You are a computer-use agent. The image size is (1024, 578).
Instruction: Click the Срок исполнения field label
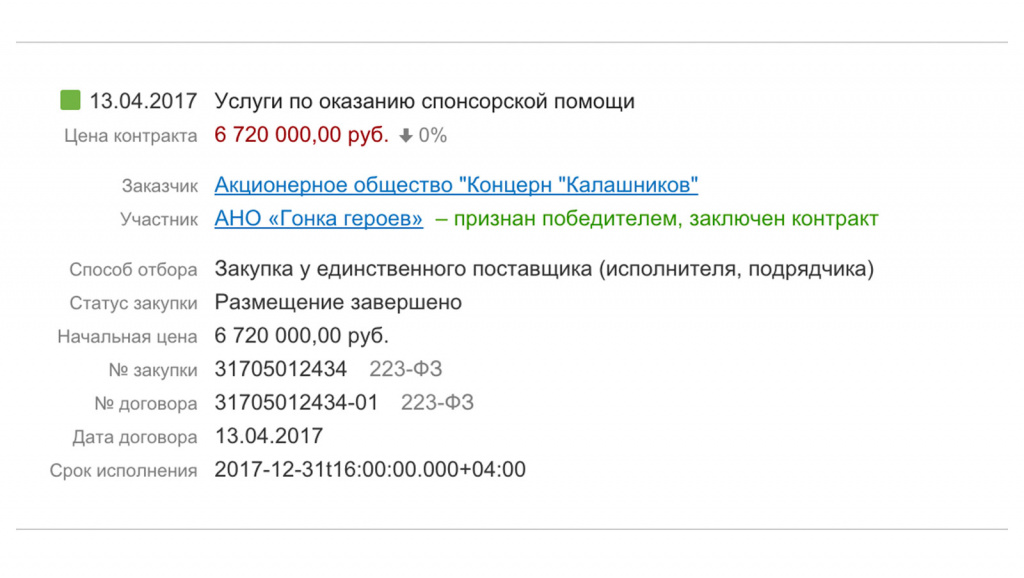(x=123, y=471)
